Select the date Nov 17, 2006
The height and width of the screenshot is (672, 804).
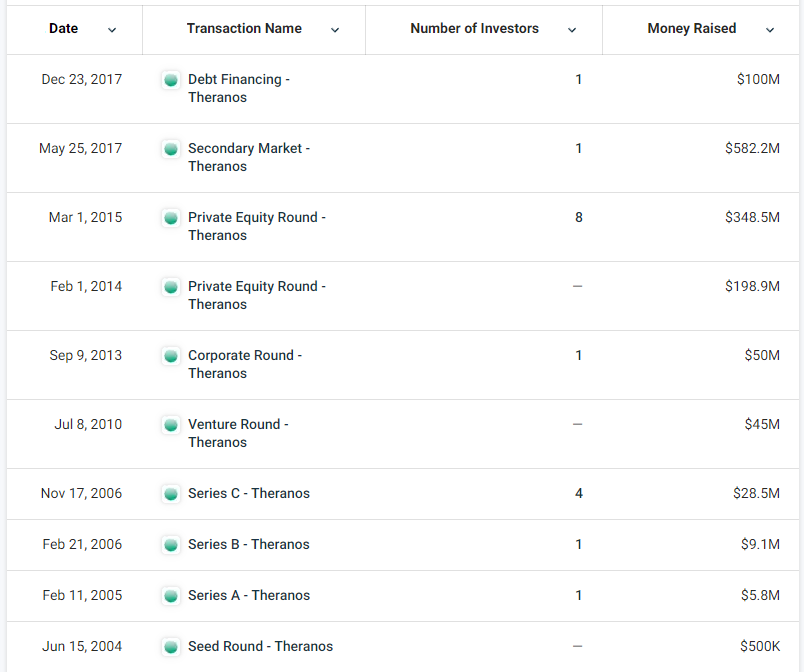point(82,493)
